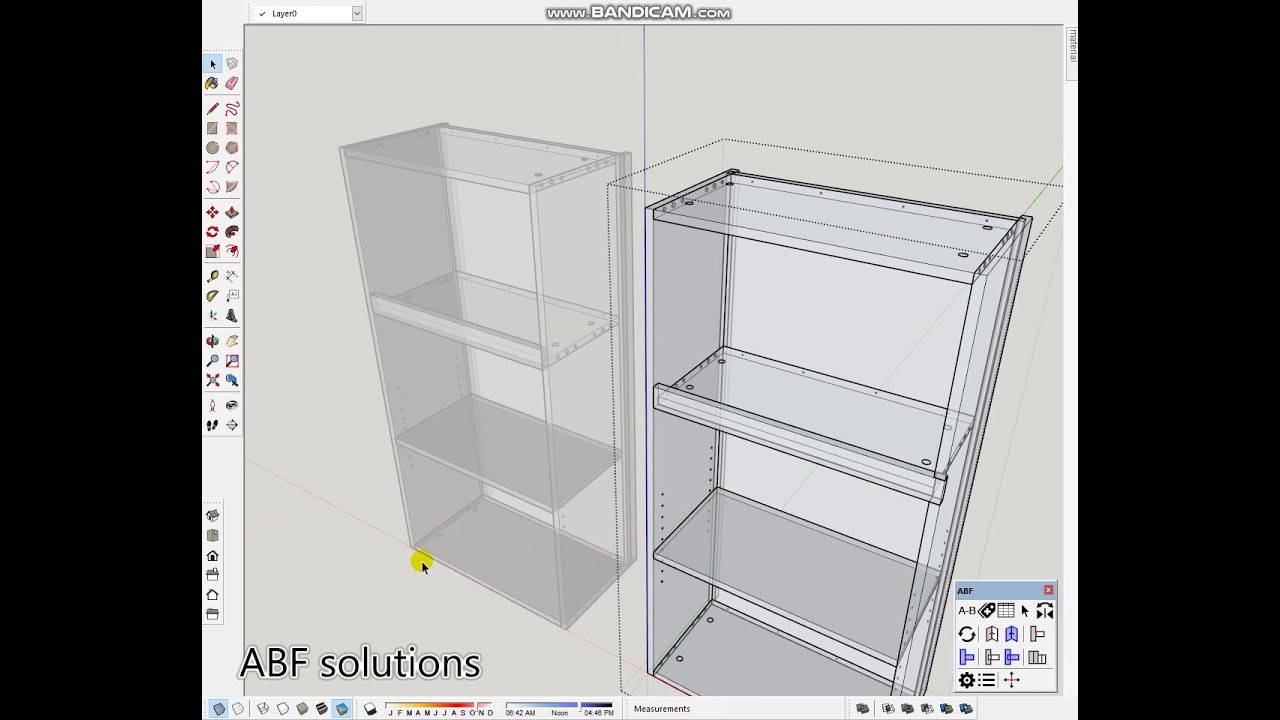Toggle X-Ray face style
This screenshot has width=1280, height=720.
(x=219, y=709)
